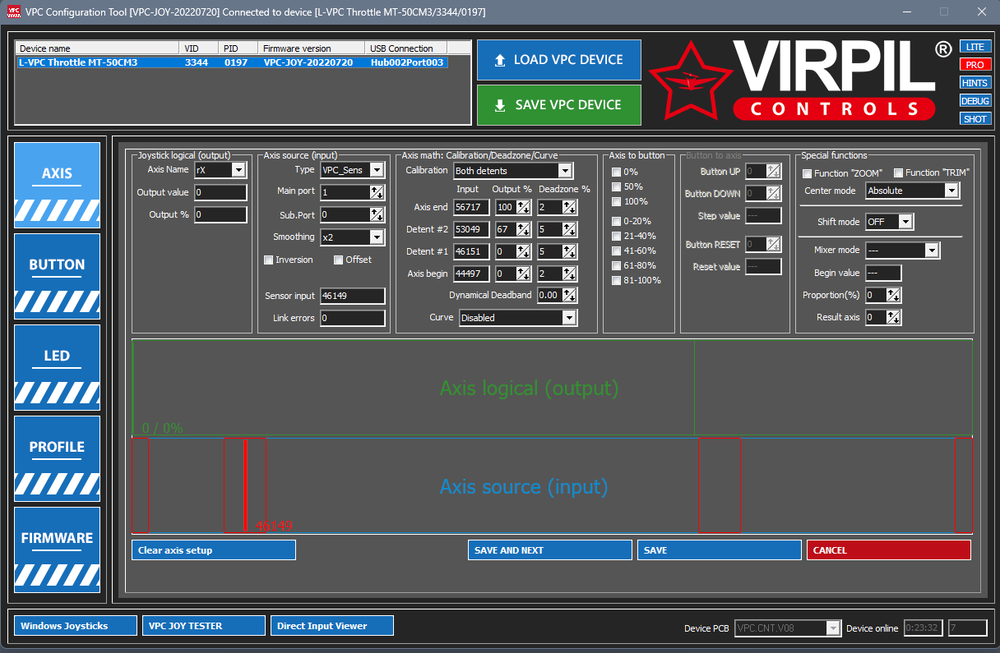This screenshot has height=653, width=1000.
Task: Click the Main port stepper icon
Action: click(x=377, y=192)
